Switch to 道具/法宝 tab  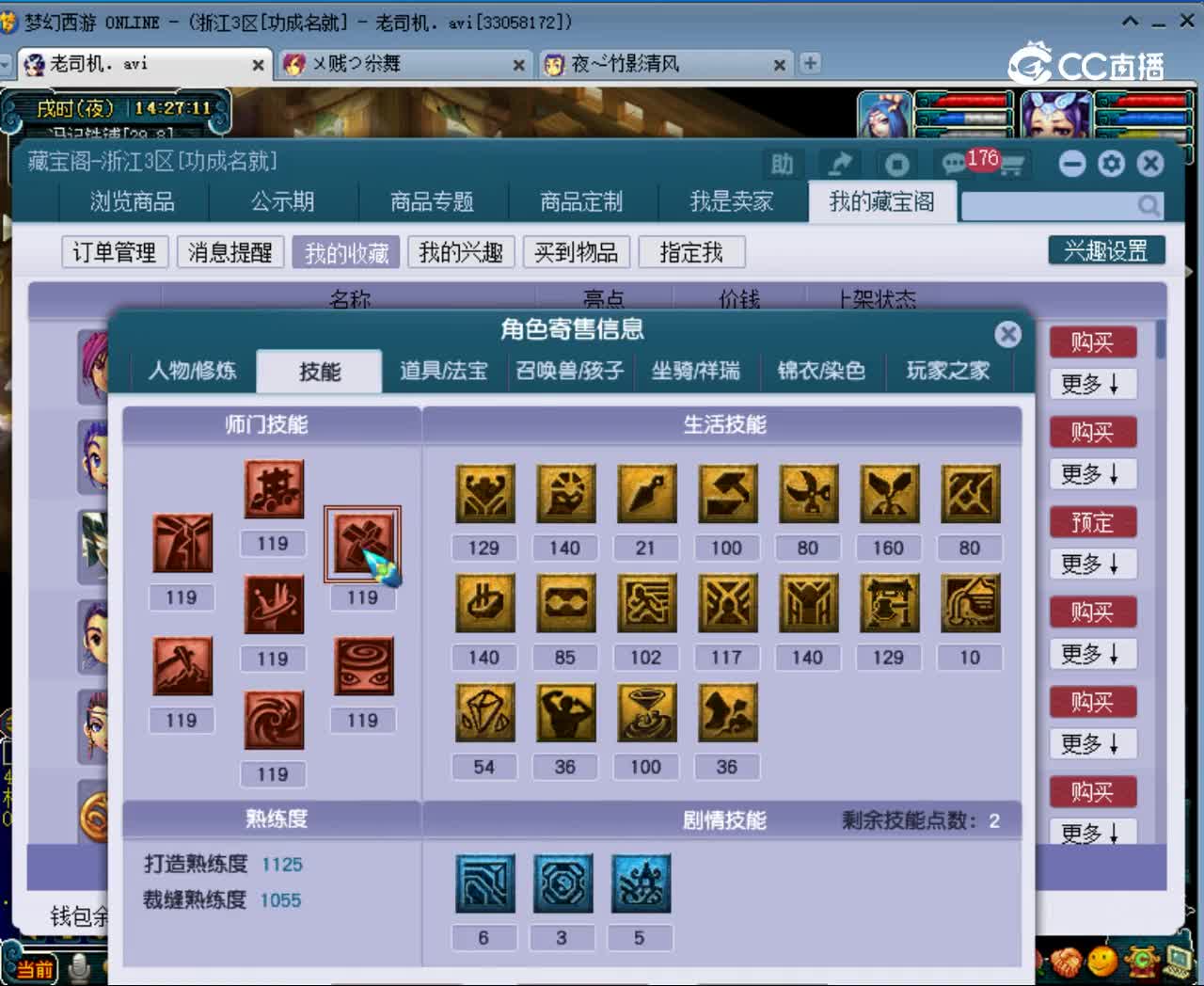point(444,371)
